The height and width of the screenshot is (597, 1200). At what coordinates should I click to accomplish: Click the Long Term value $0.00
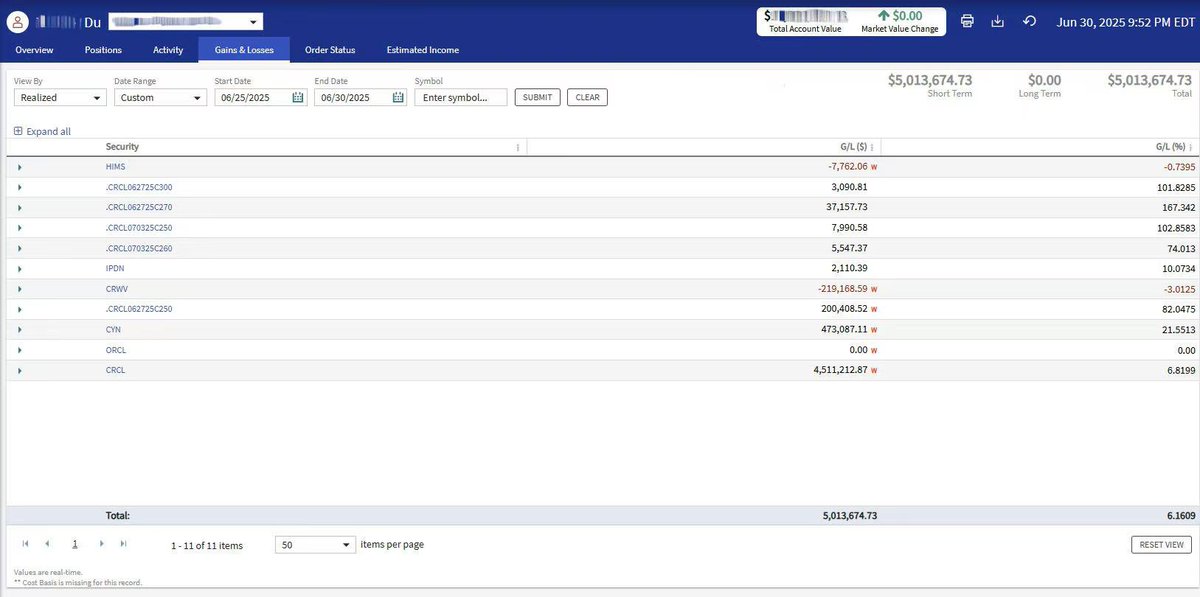(1045, 80)
